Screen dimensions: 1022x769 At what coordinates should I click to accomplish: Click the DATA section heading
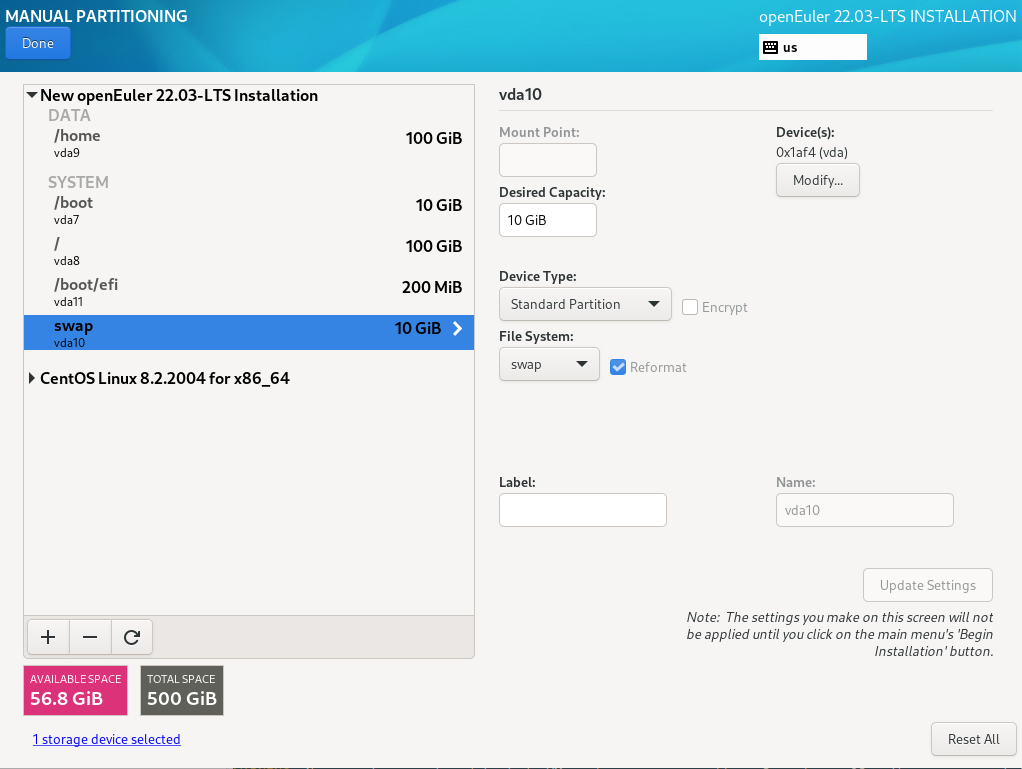(x=69, y=115)
